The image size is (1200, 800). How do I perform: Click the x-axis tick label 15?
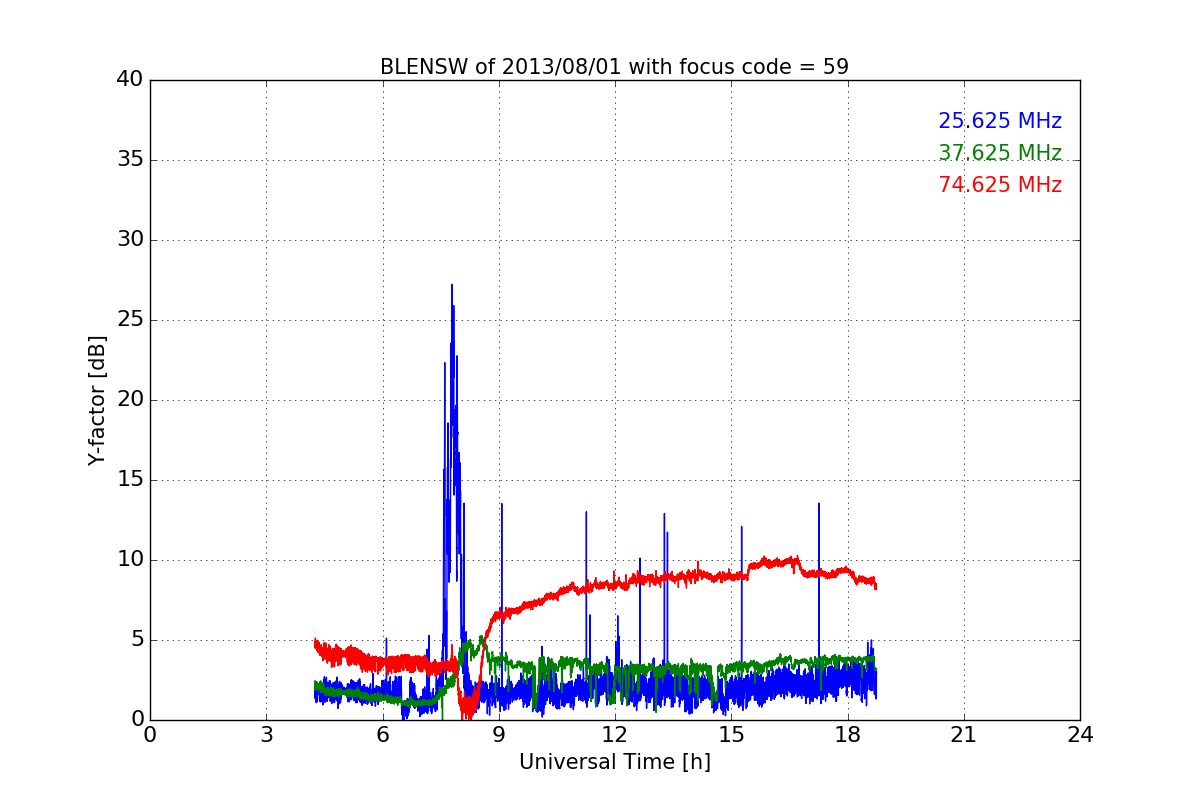click(731, 735)
